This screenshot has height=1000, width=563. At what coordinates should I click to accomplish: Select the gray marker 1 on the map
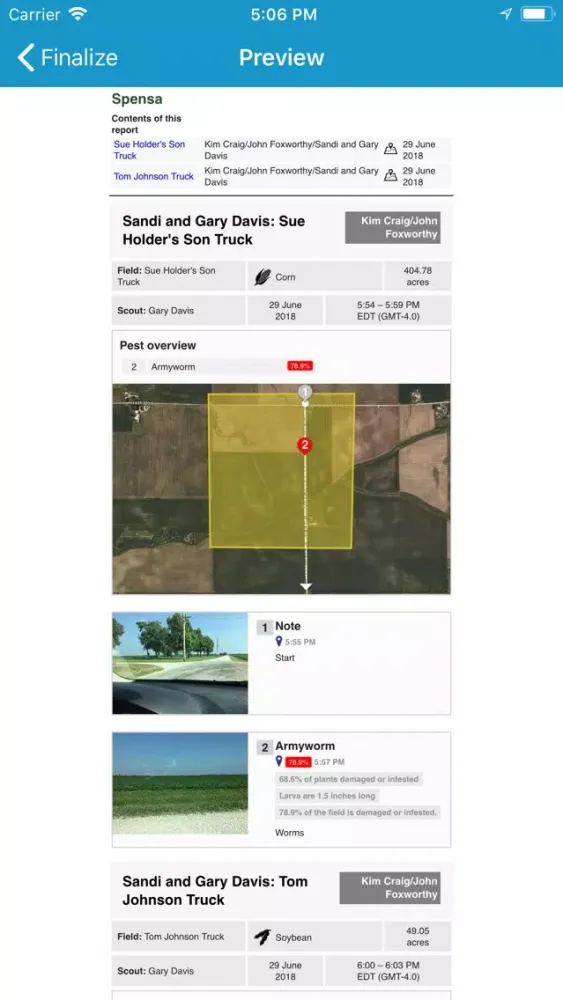(305, 393)
